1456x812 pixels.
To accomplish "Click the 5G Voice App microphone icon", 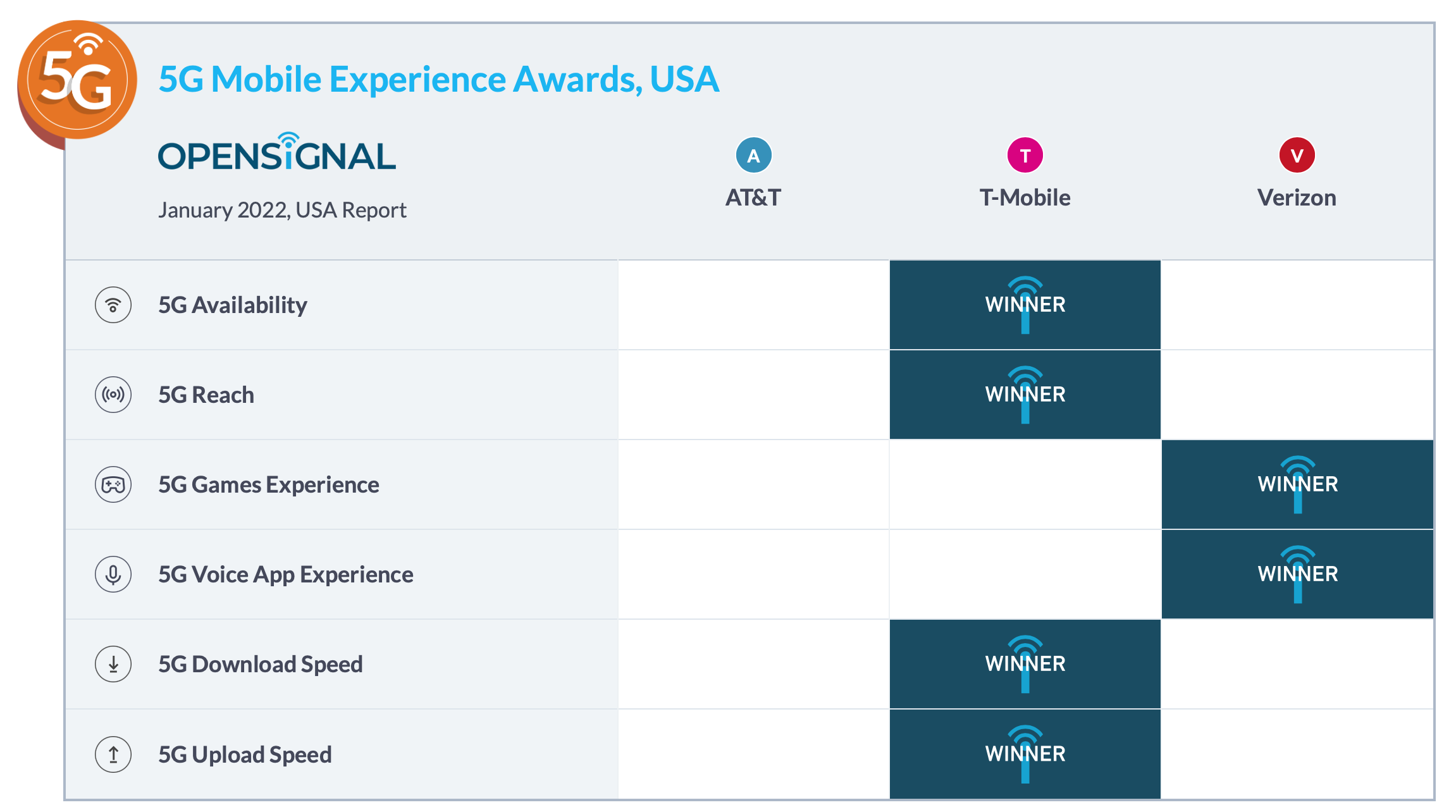I will 113,574.
